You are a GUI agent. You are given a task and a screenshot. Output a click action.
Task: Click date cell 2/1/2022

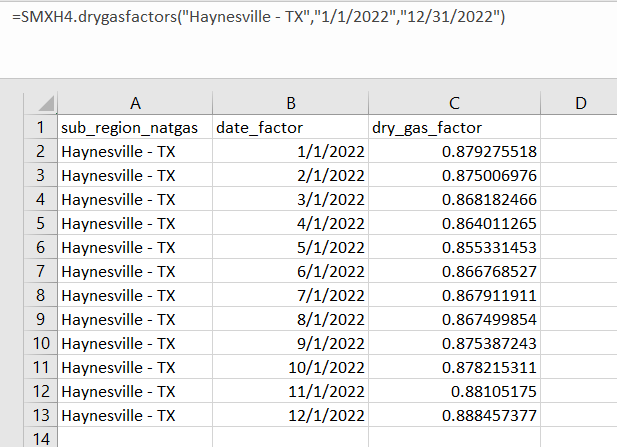pos(290,175)
